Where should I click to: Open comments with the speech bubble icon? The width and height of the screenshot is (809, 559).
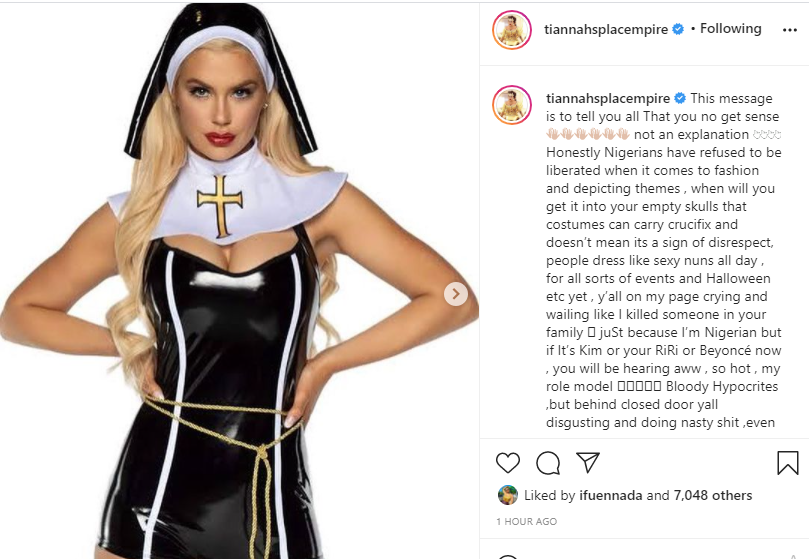coord(548,463)
